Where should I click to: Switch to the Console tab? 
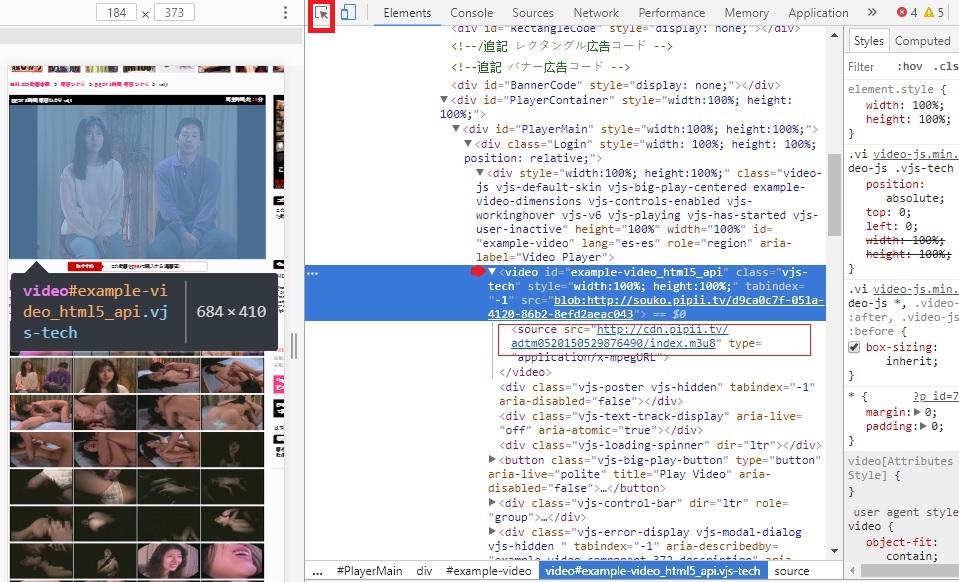[472, 12]
